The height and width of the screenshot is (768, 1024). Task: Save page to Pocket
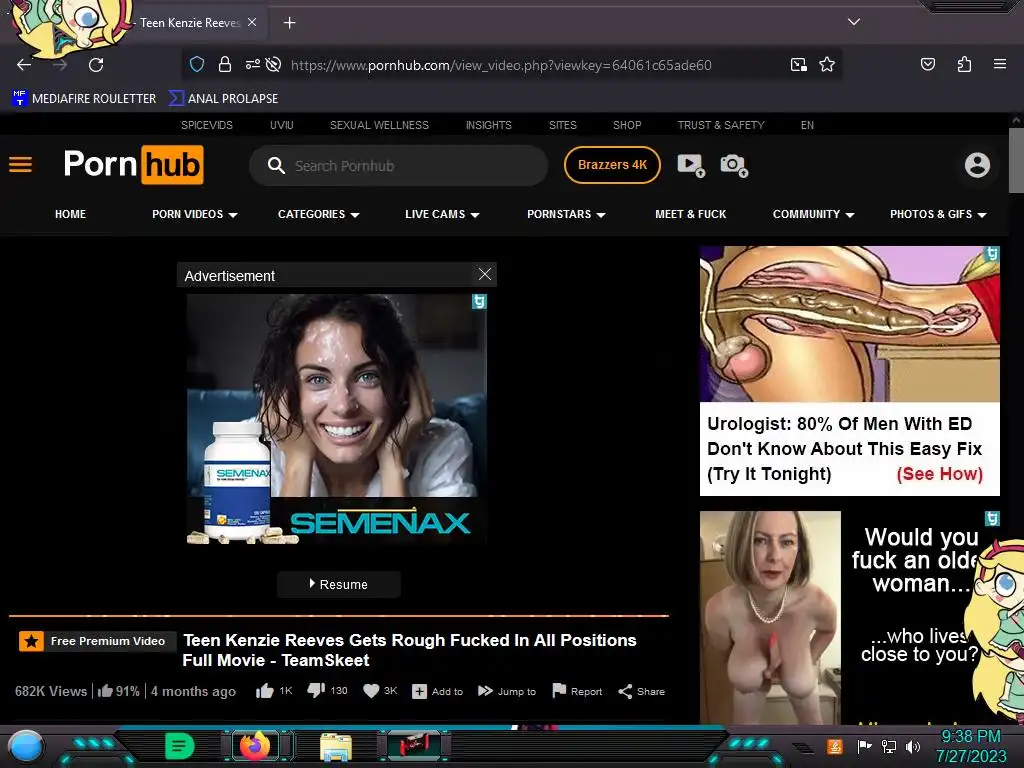(927, 64)
